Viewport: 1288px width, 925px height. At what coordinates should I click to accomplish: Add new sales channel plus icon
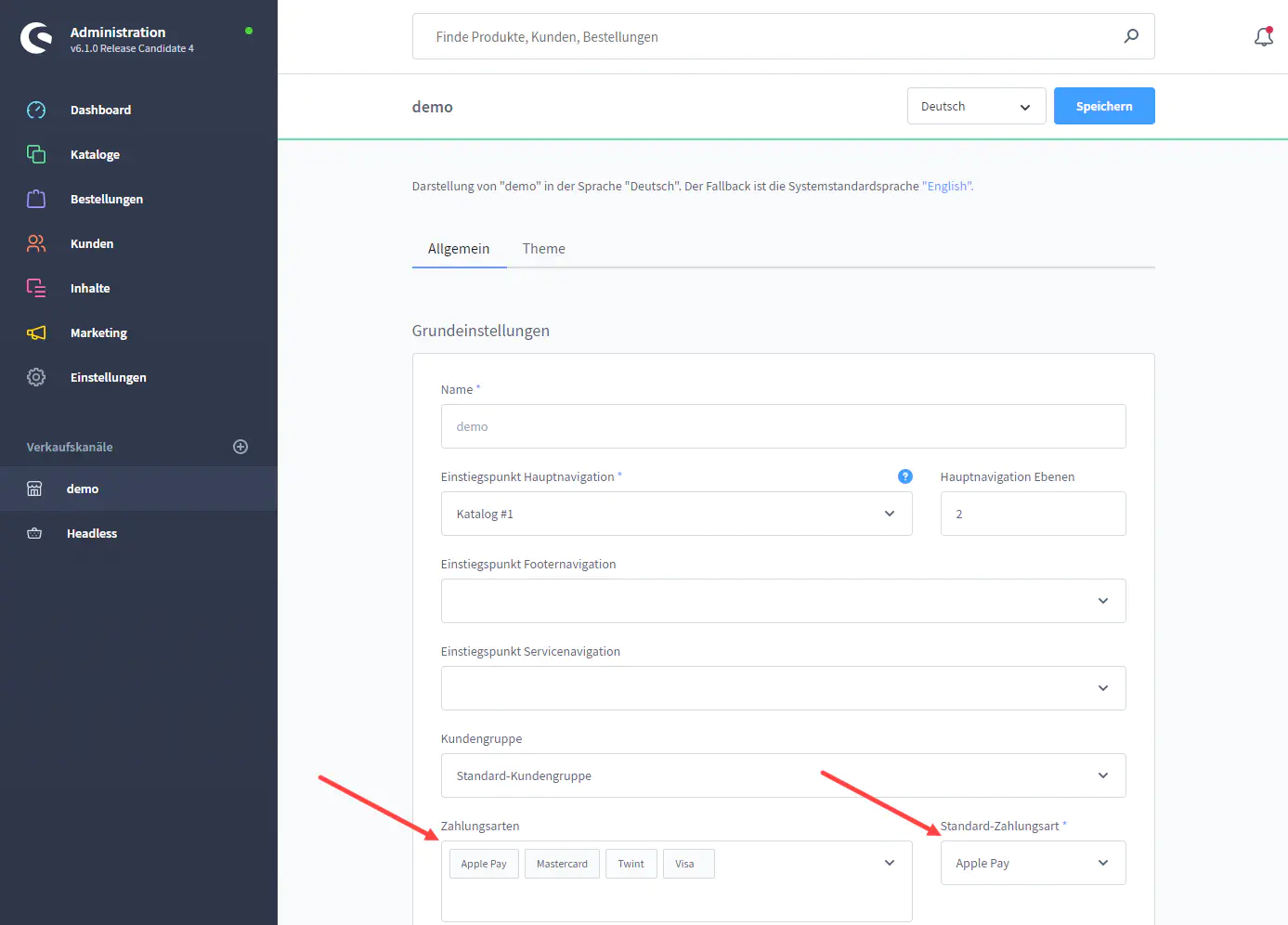[x=241, y=447]
